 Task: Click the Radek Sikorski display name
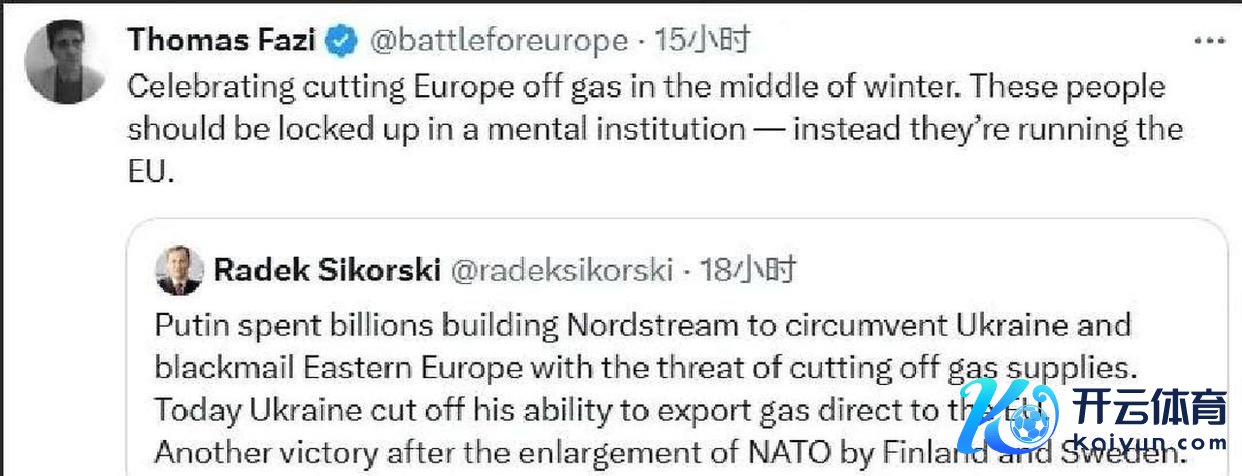click(327, 271)
